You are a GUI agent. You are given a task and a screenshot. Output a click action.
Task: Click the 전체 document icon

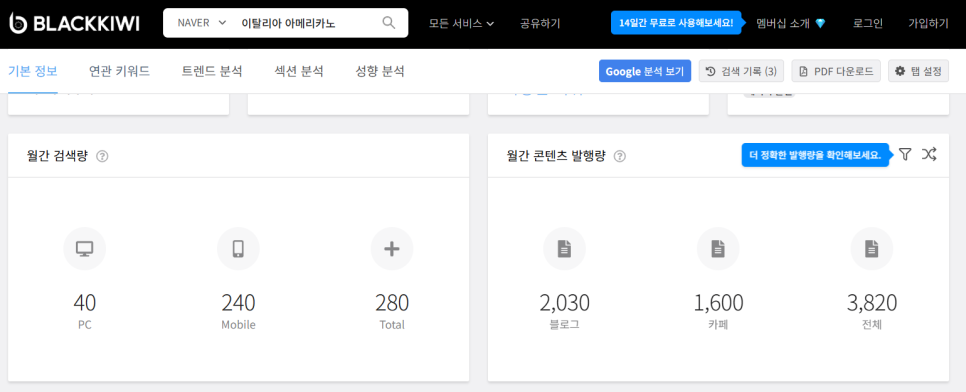click(x=872, y=249)
